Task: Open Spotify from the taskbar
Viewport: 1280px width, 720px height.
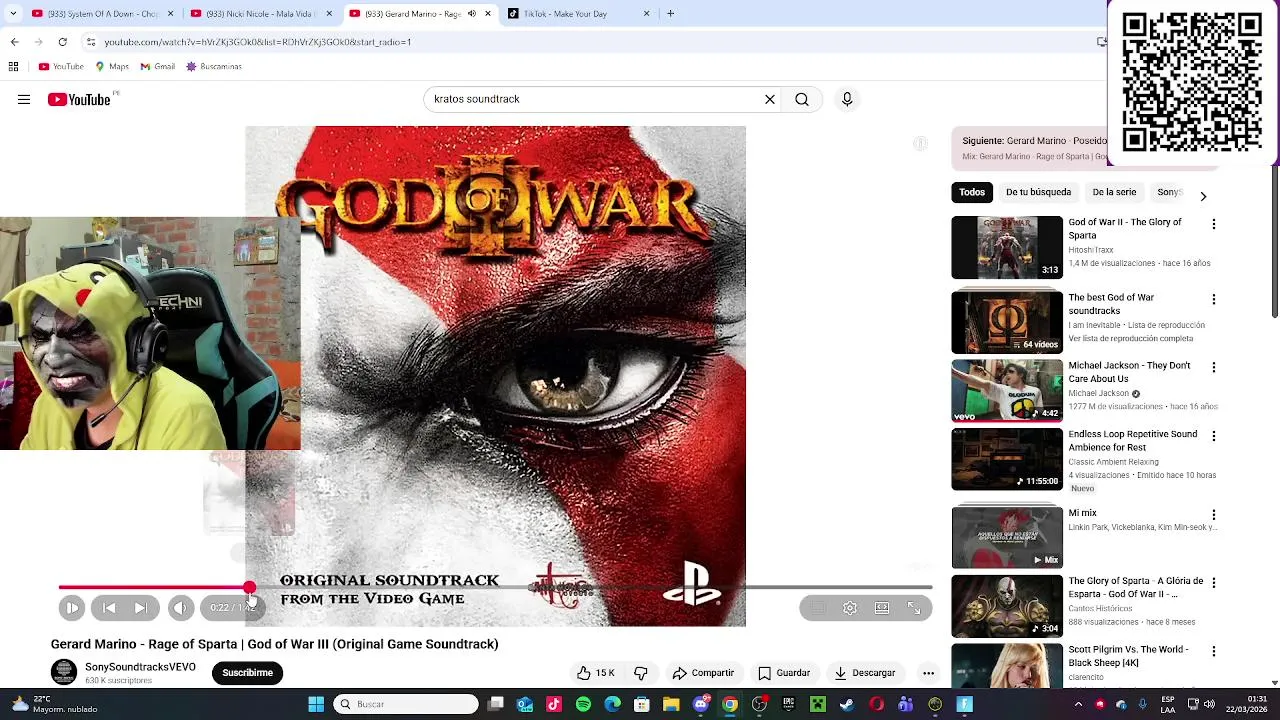Action: click(x=583, y=704)
